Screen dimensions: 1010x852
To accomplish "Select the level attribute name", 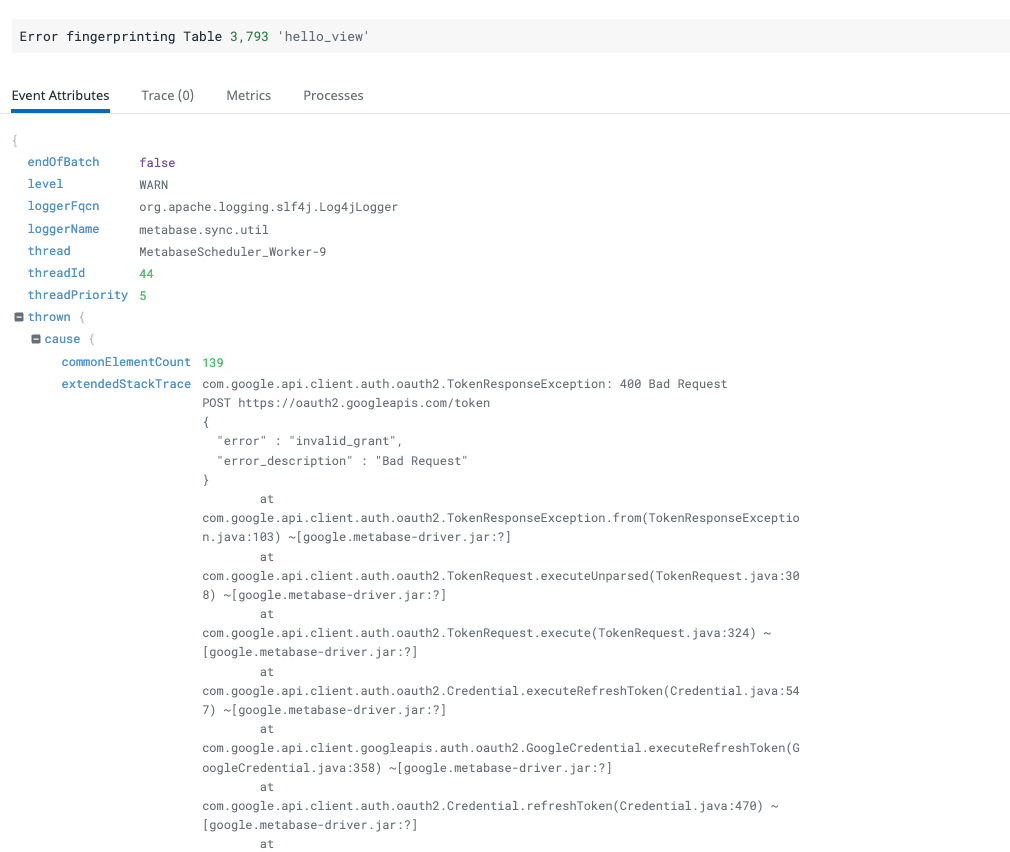I will tap(45, 184).
